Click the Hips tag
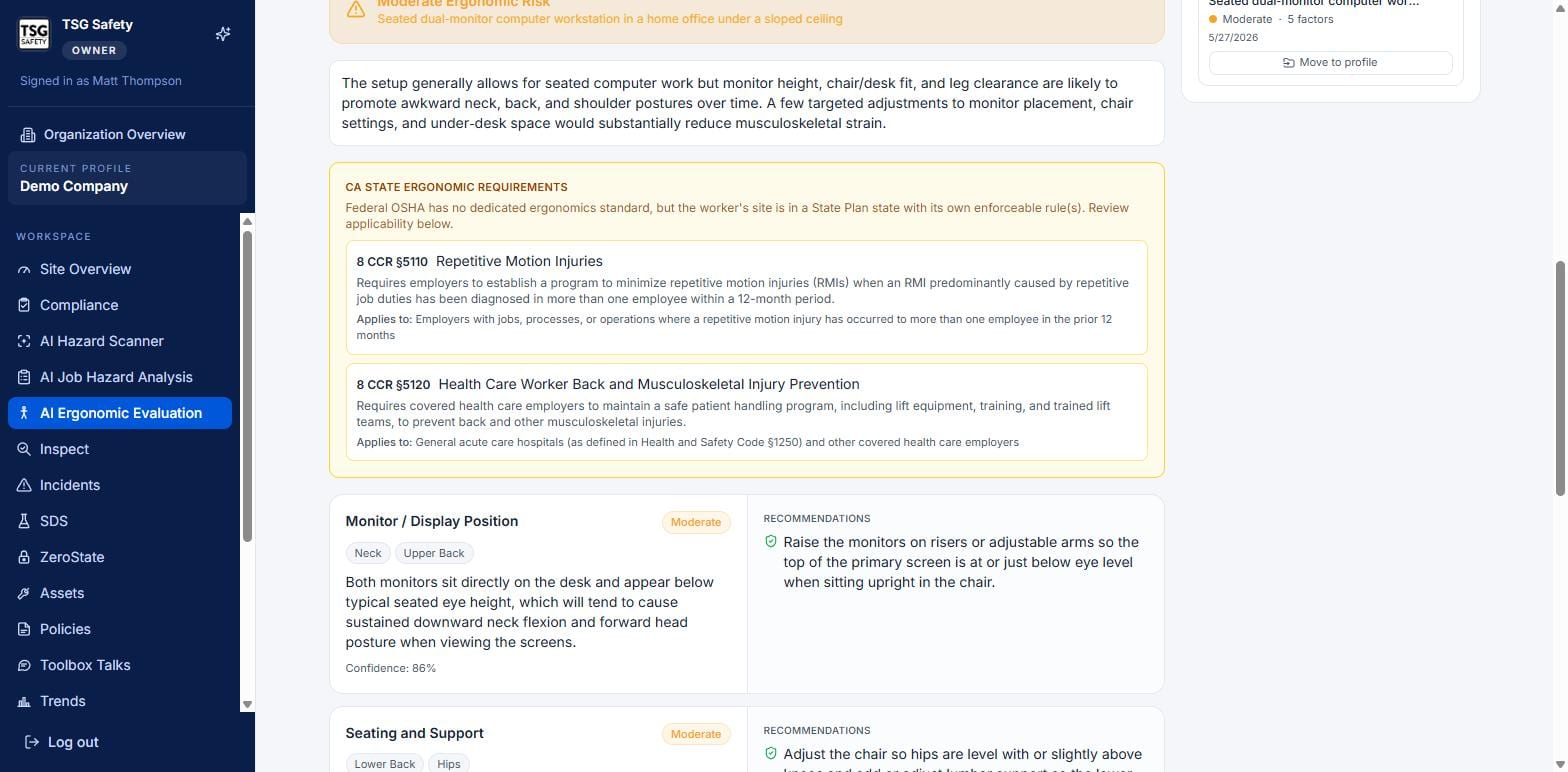The image size is (1568, 772). pos(449,763)
